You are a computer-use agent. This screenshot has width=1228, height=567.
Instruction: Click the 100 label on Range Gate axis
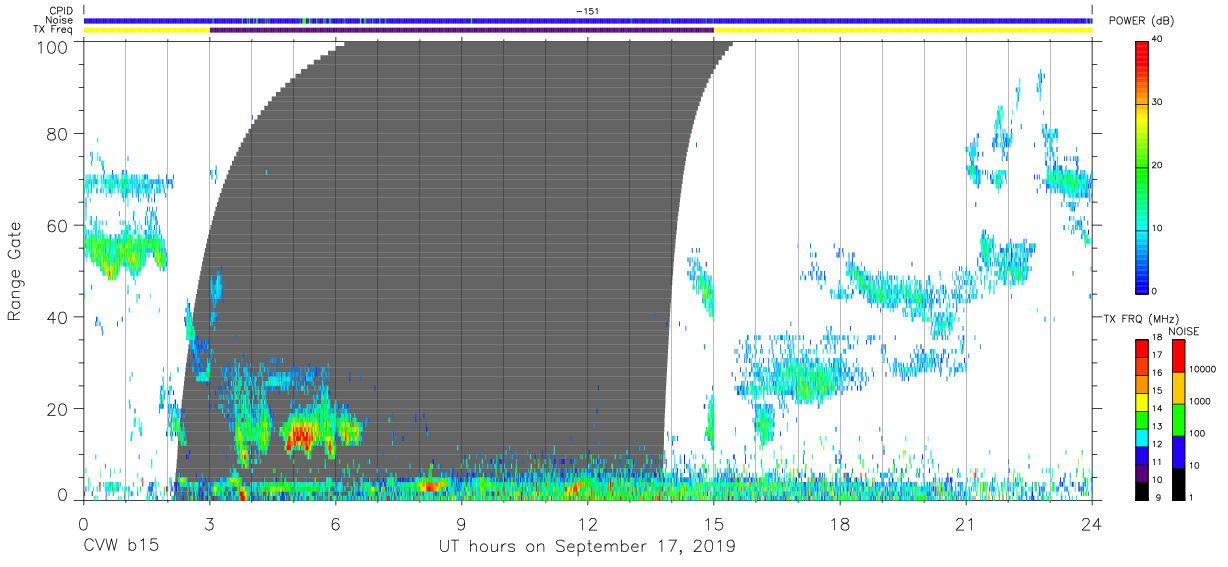coord(52,46)
